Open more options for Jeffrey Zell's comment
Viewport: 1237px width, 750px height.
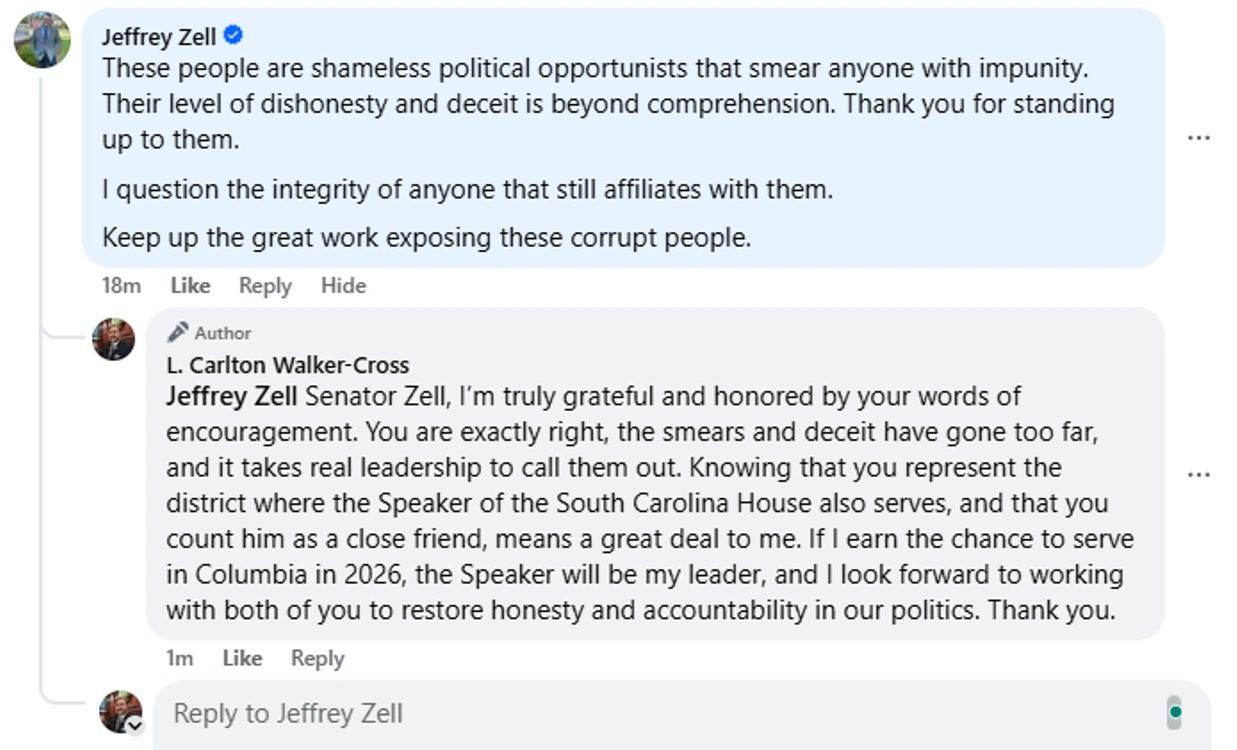pos(1198,138)
